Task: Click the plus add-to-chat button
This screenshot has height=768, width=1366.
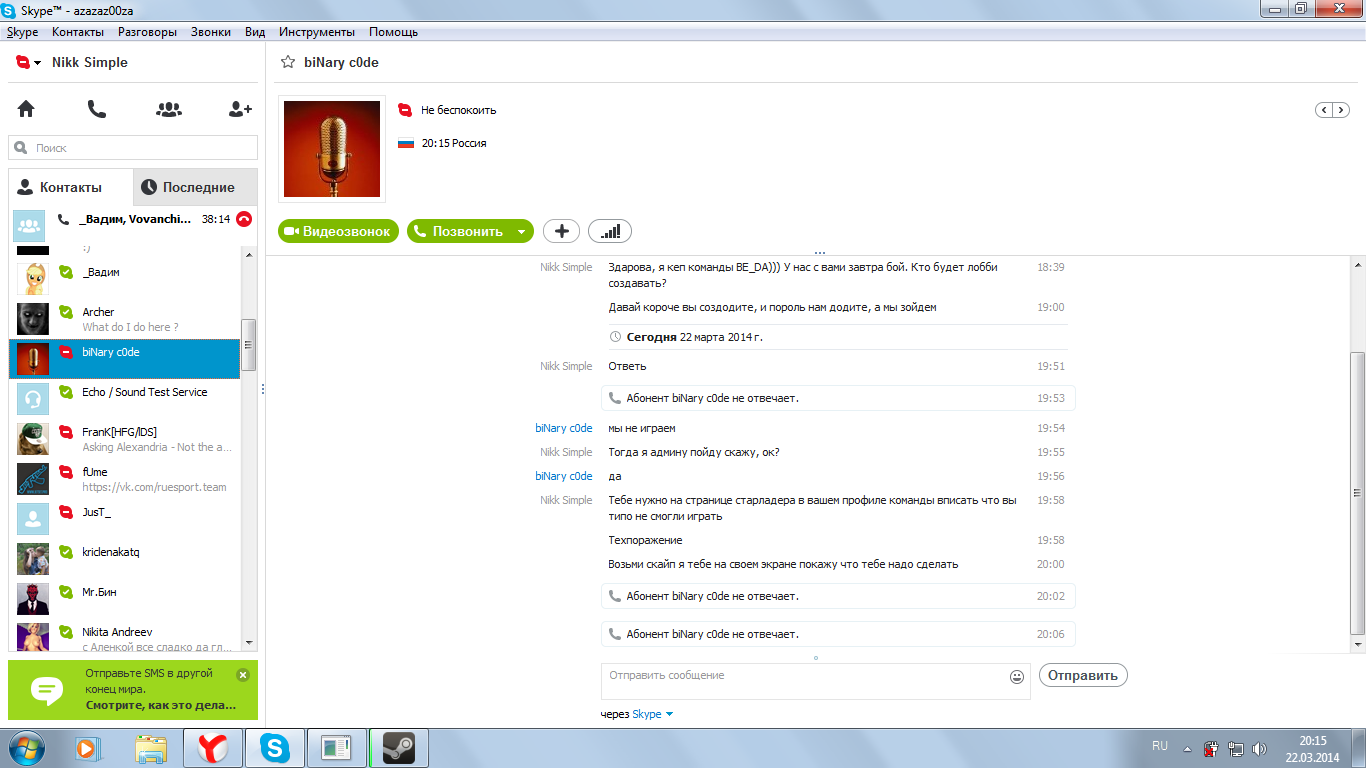Action: pyautogui.click(x=561, y=231)
